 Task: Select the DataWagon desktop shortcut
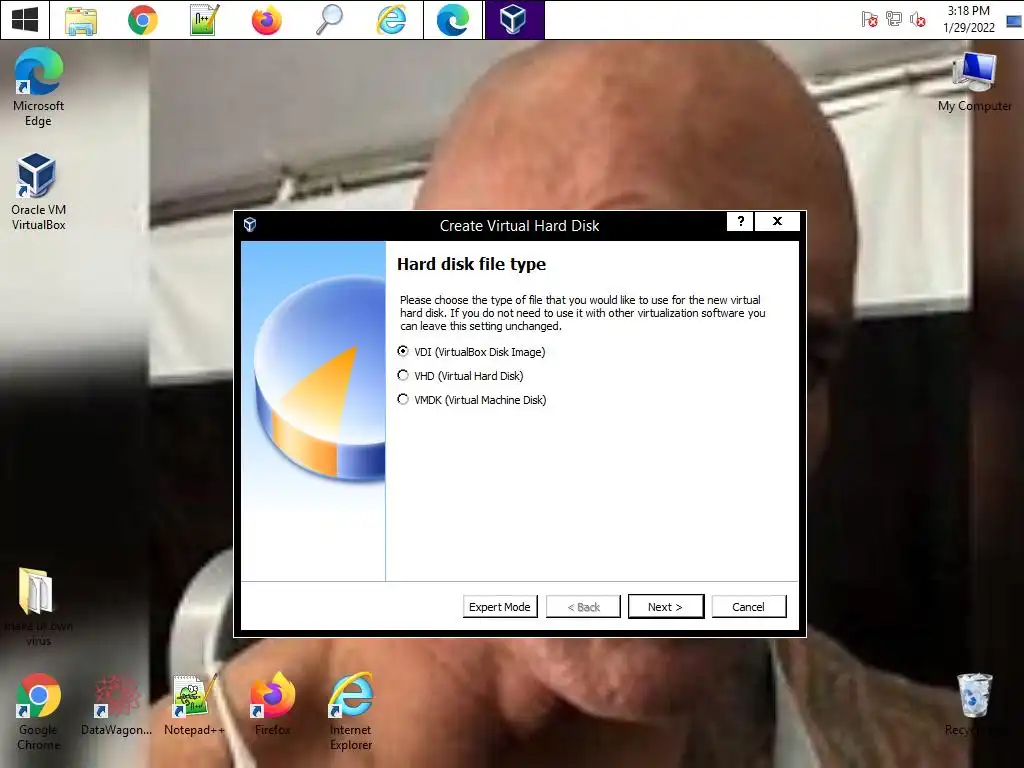coord(116,706)
